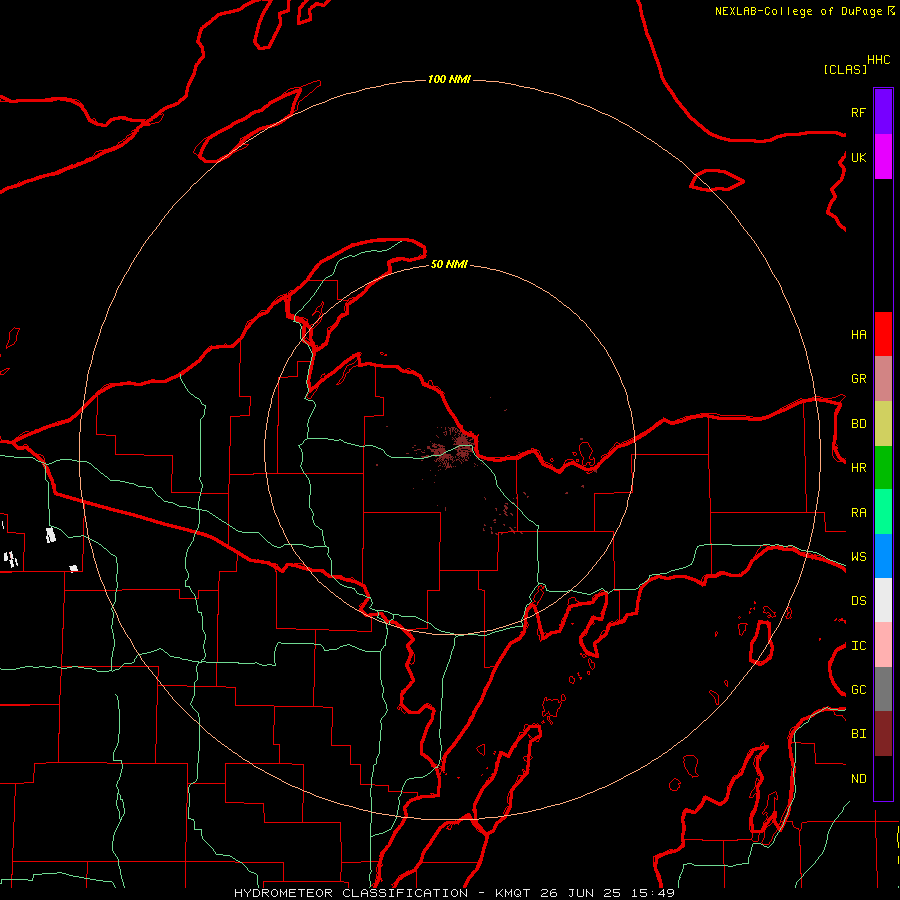Click the HR legend label
This screenshot has width=900, height=900.
(x=858, y=468)
